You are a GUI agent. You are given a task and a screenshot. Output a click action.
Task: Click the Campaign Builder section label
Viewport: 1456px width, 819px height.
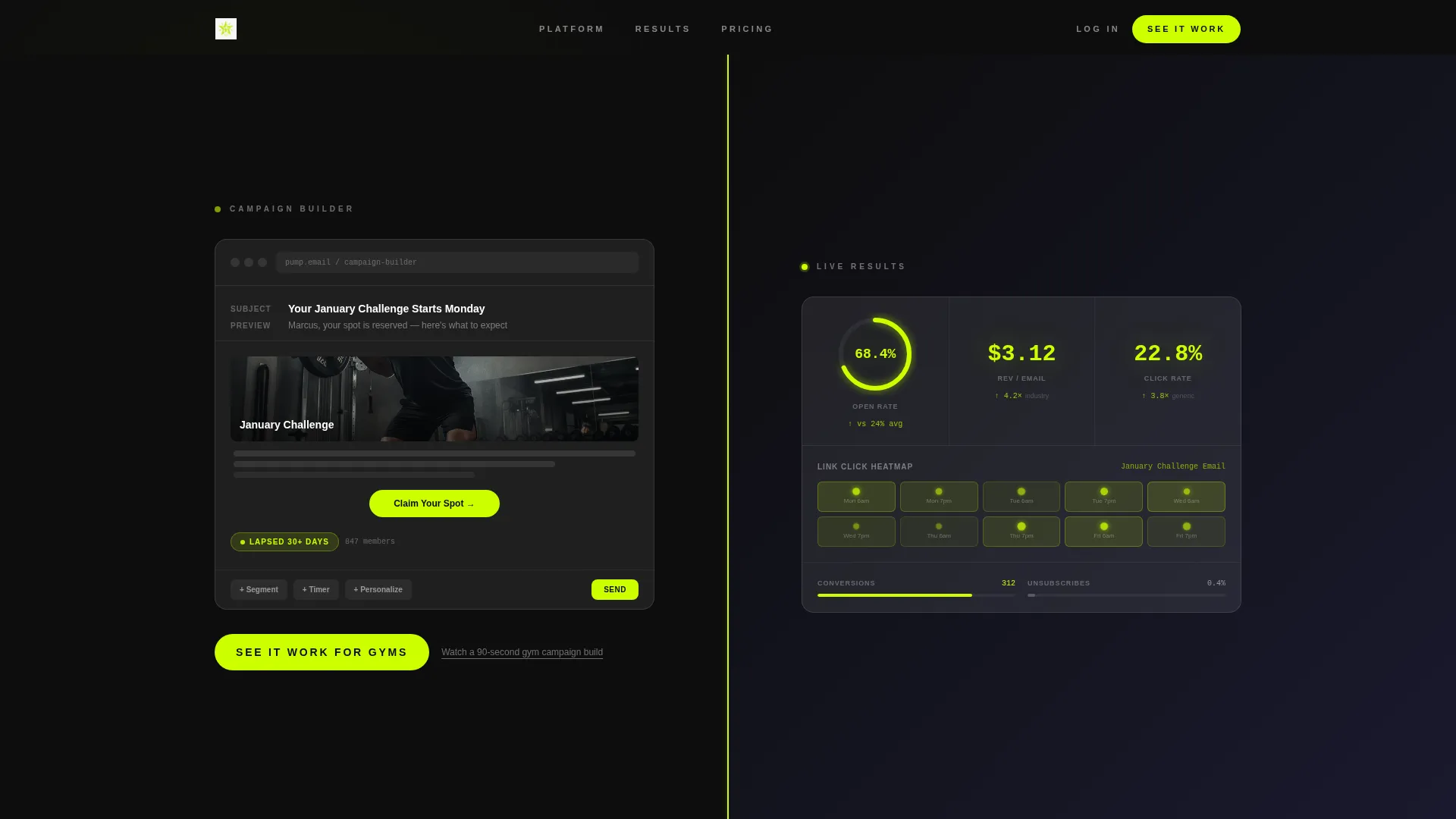[x=291, y=209]
